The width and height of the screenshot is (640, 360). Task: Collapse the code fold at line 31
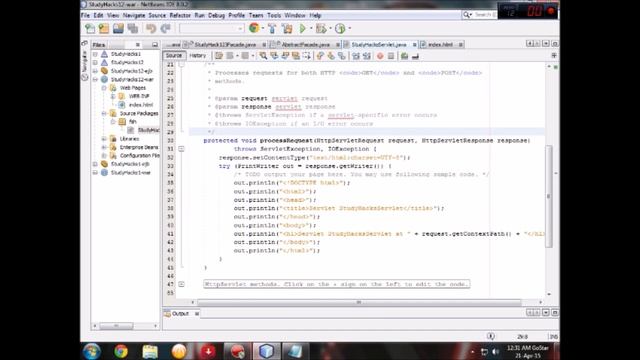pos(181,149)
